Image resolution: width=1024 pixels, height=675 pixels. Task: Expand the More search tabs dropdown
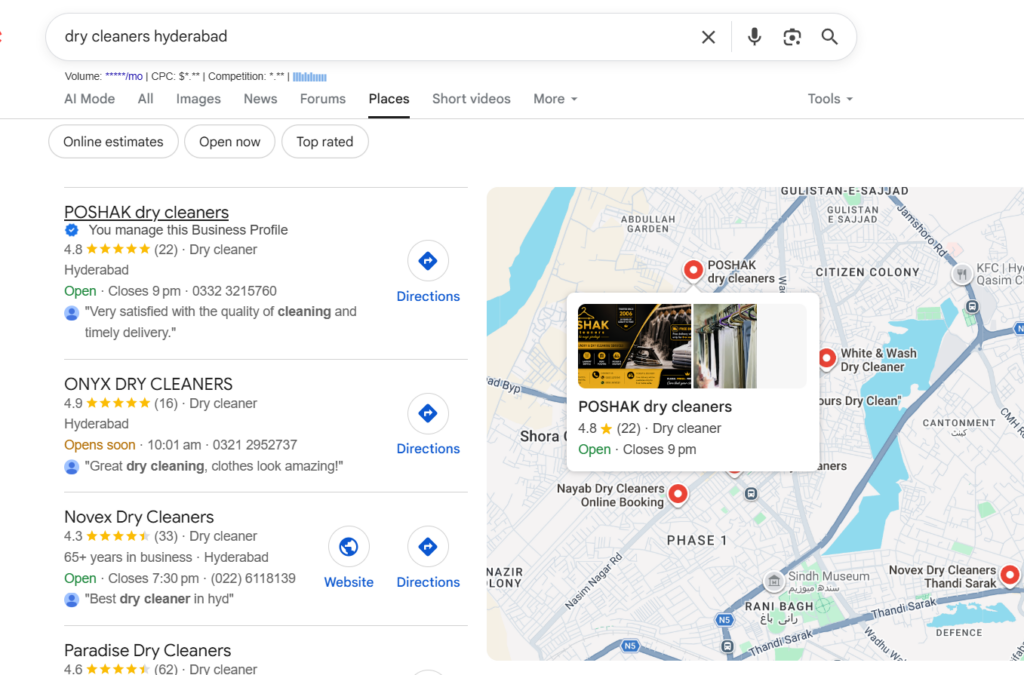coord(555,99)
